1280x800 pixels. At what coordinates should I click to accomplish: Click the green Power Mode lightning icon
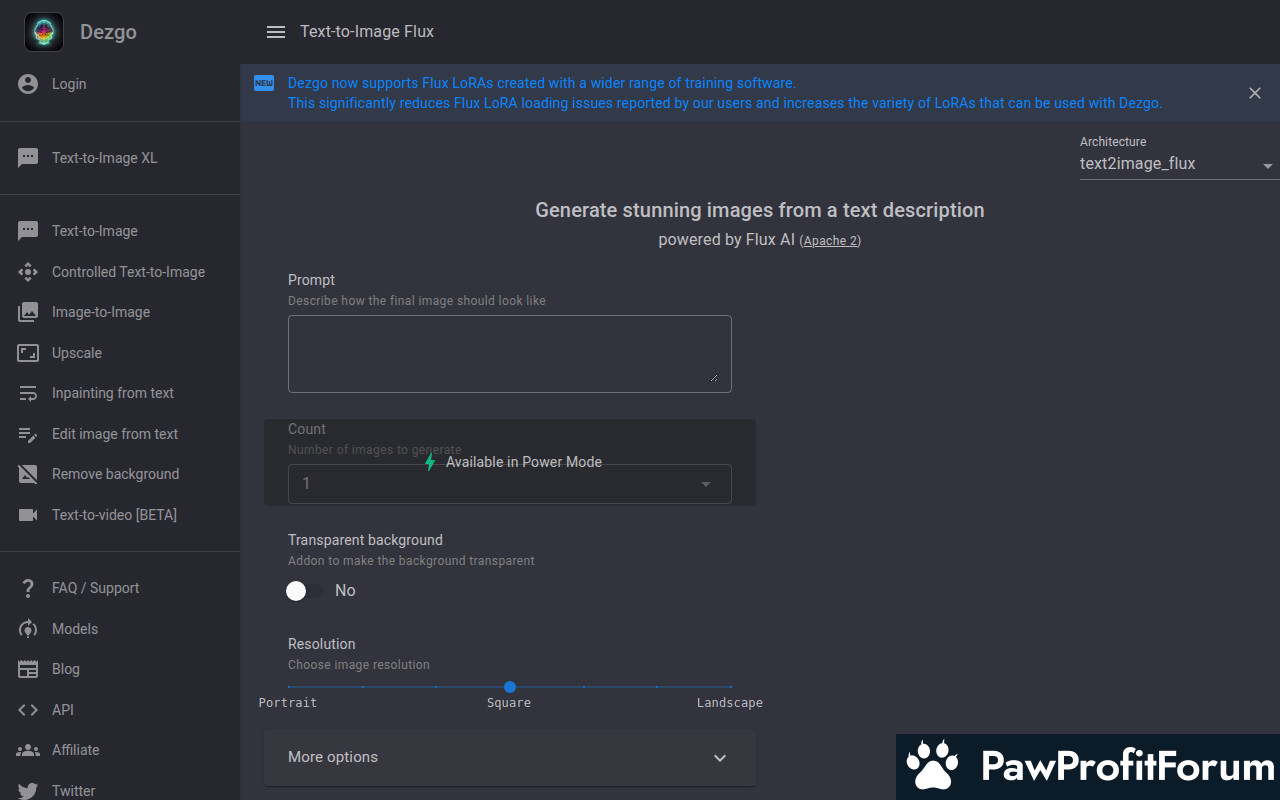[430, 462]
